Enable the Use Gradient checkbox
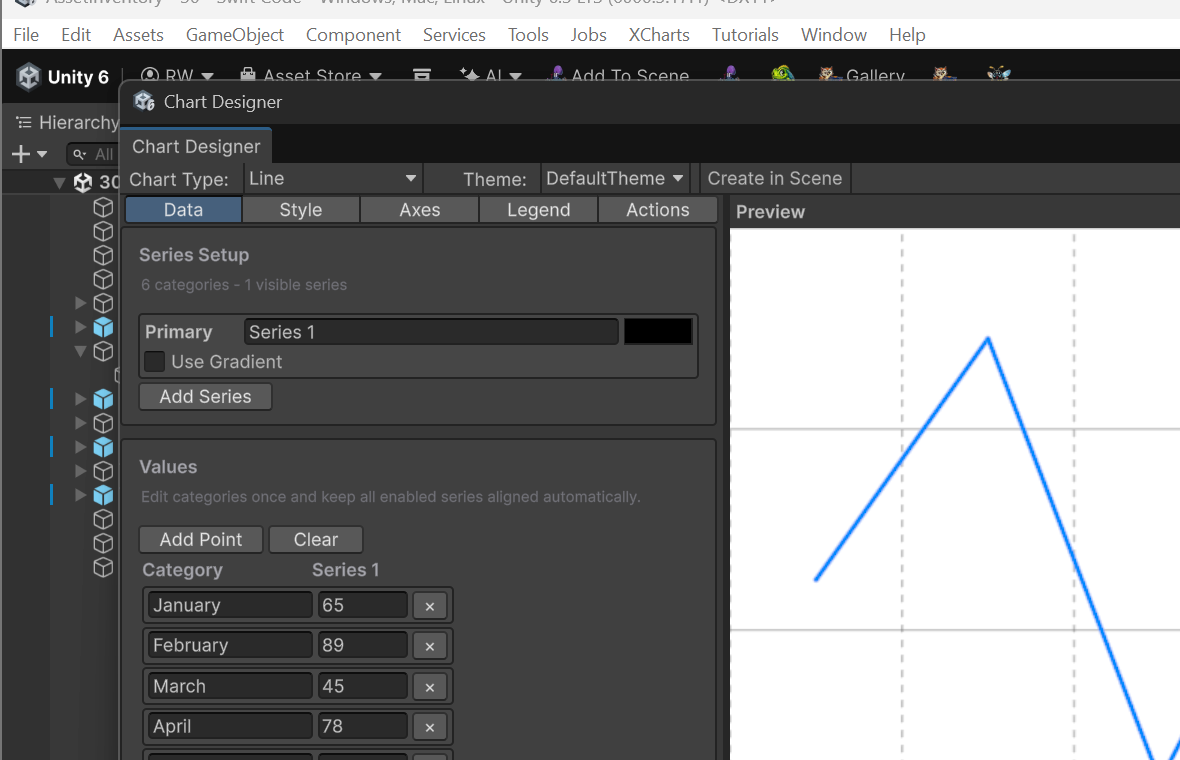This screenshot has width=1180, height=760. click(154, 362)
